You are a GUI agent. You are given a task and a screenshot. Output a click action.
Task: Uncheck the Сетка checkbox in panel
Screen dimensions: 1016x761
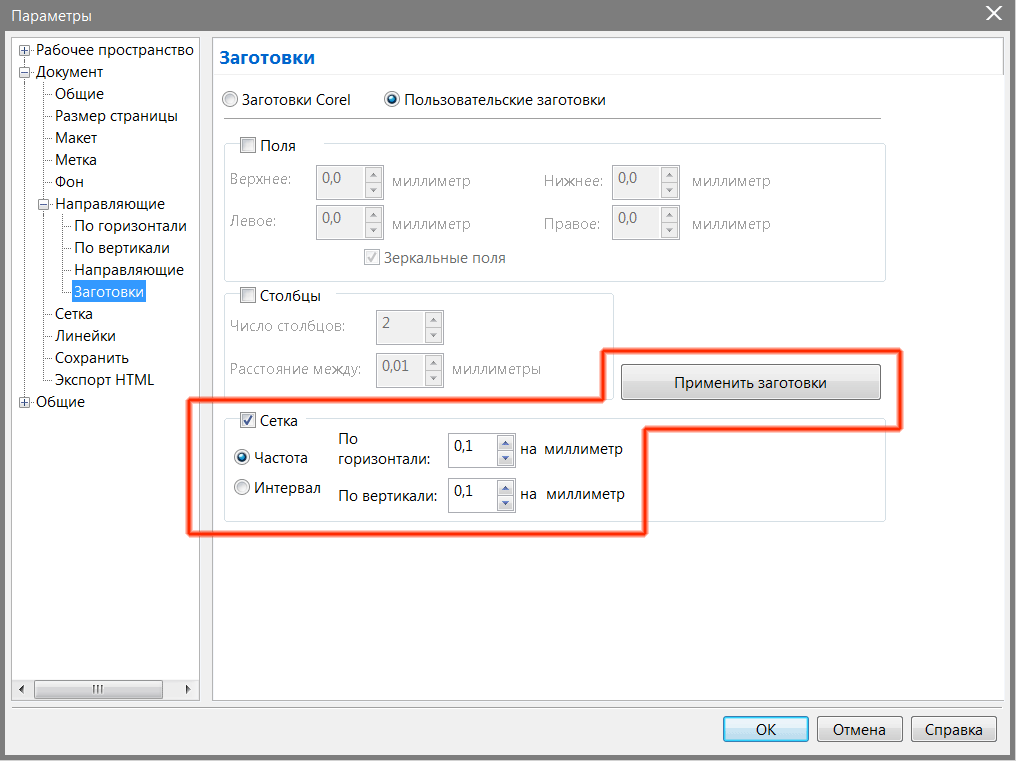[x=248, y=421]
